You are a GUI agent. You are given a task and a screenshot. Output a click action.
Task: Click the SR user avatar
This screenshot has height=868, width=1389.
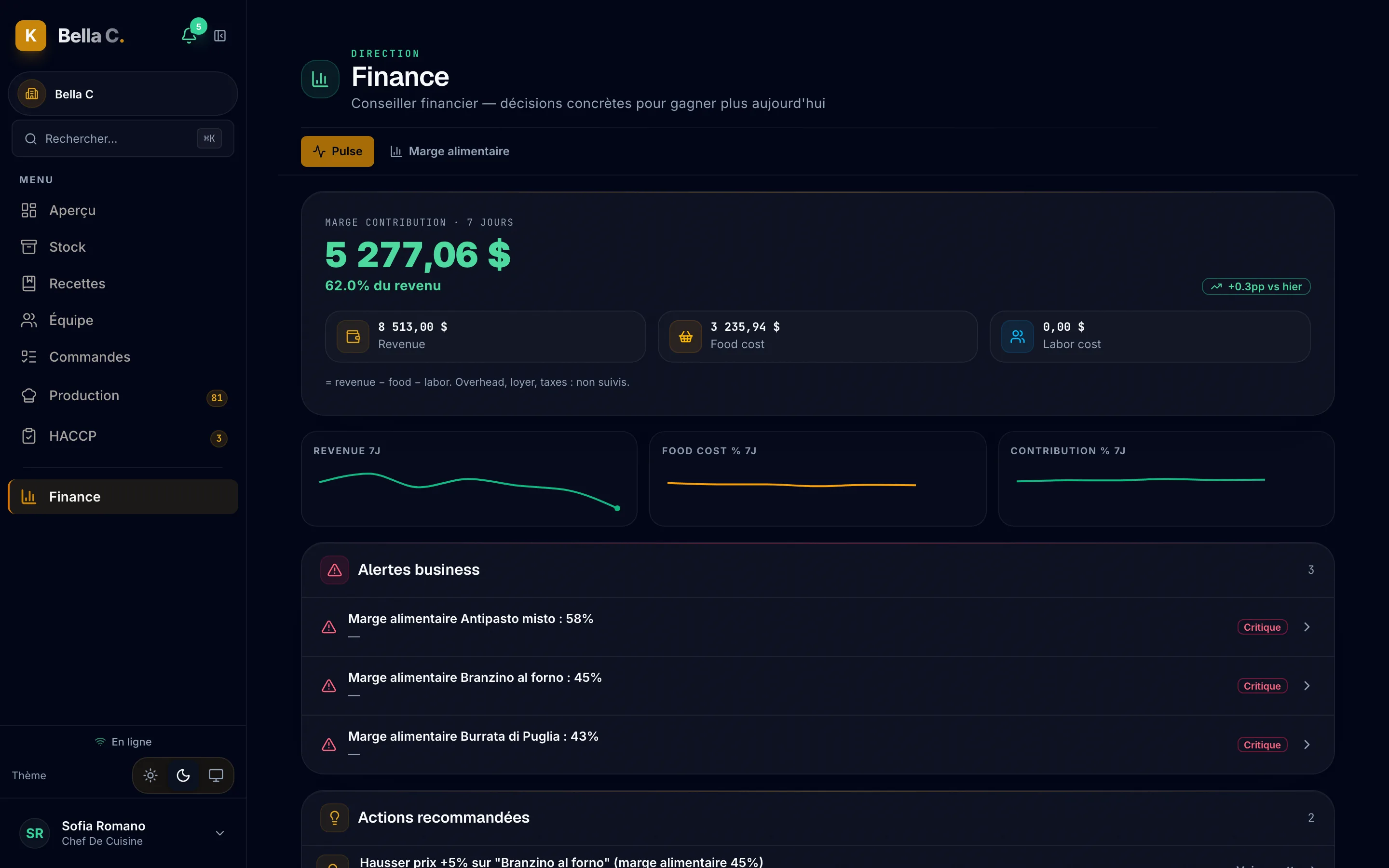click(x=34, y=833)
